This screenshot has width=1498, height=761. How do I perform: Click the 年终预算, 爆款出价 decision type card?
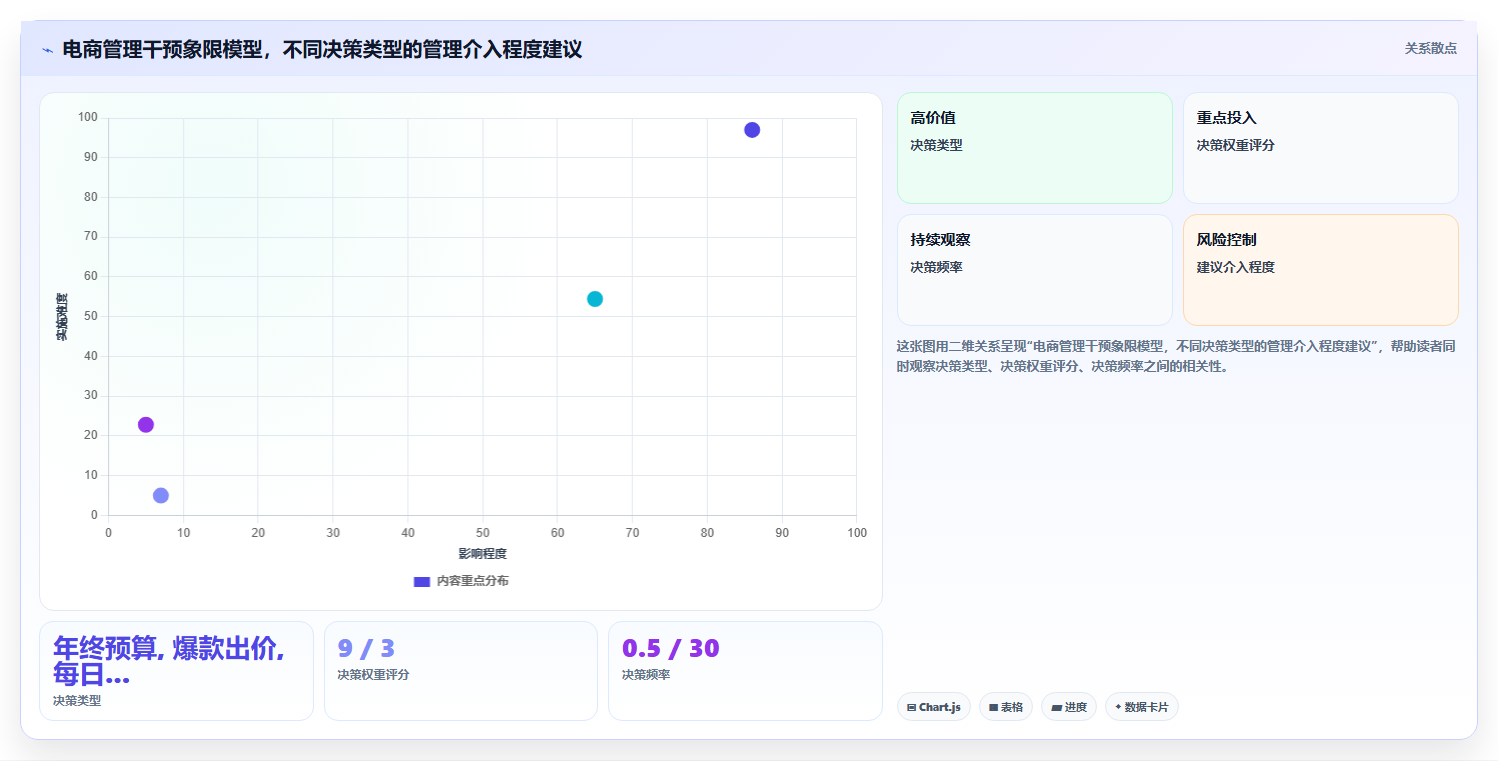pos(176,671)
